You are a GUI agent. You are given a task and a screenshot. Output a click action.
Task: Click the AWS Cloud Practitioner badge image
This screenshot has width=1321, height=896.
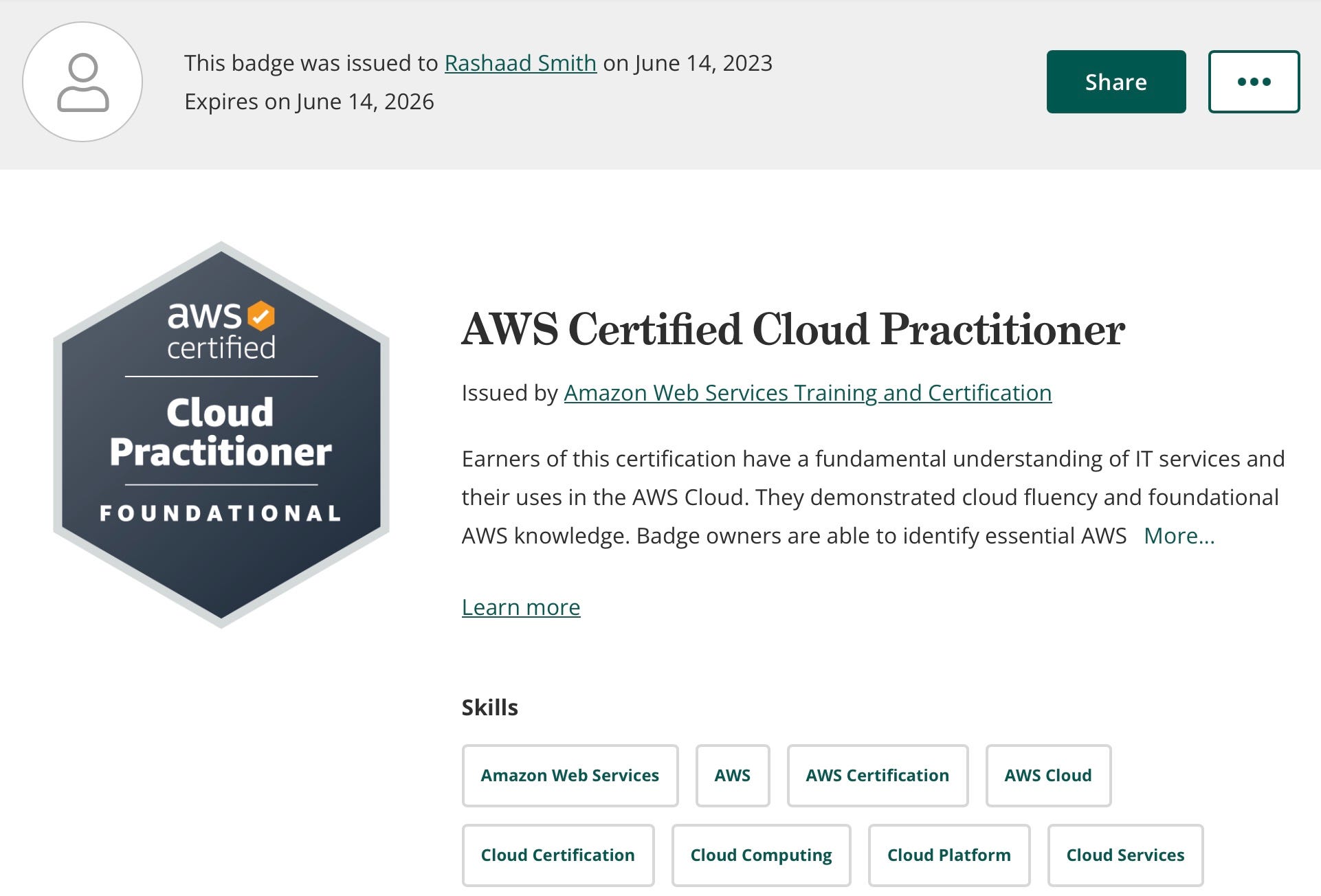click(221, 435)
